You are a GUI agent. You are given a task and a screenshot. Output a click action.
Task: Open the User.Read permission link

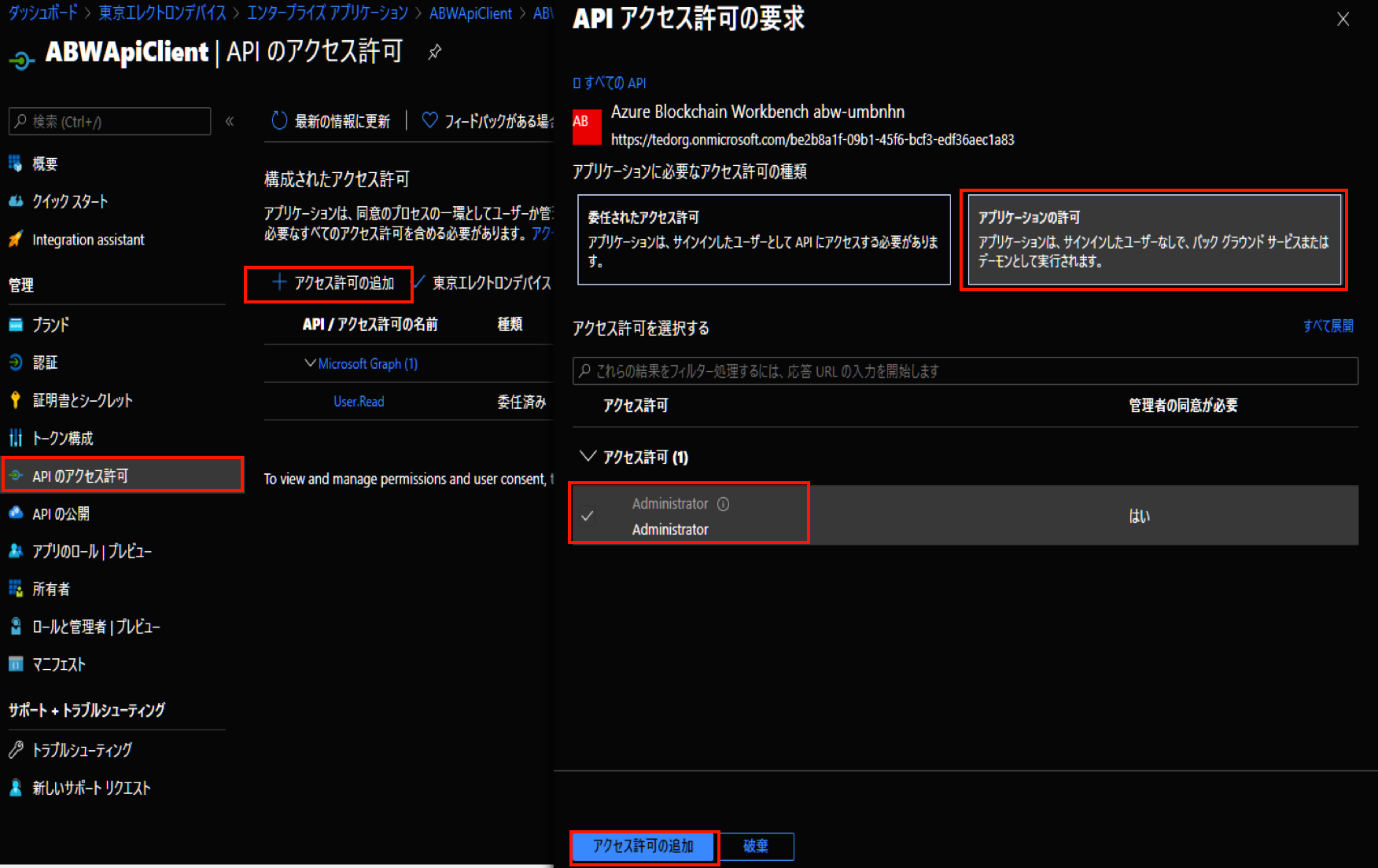[x=359, y=402]
